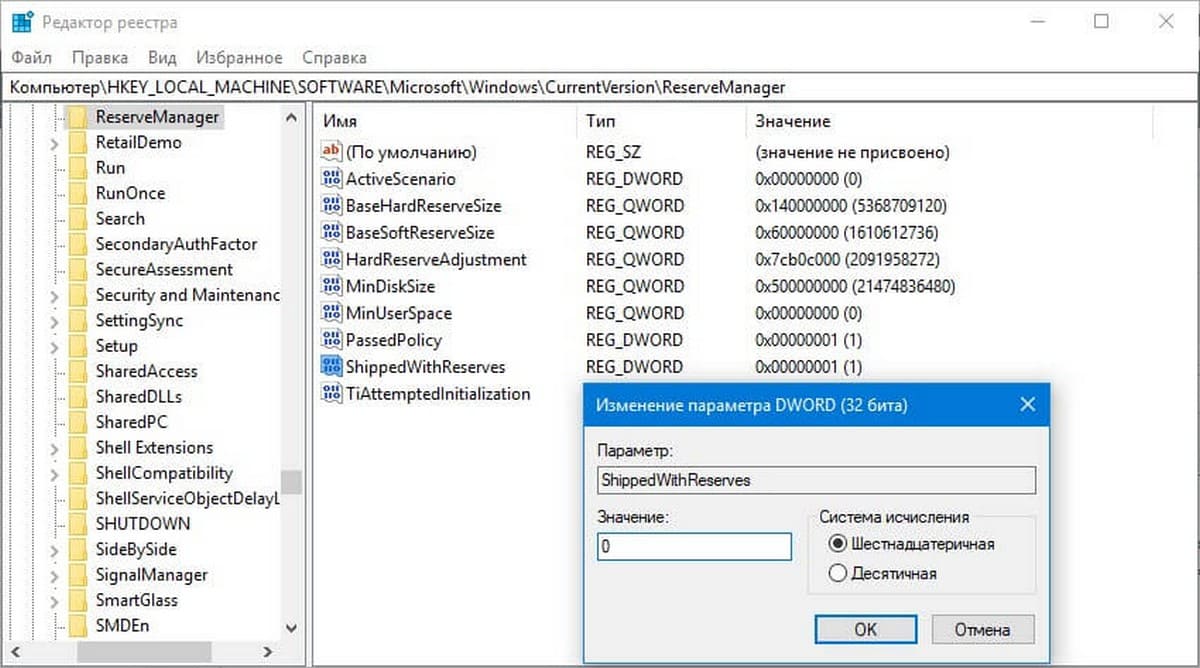
Task: Expand the SideBySide tree node
Action: 55,550
